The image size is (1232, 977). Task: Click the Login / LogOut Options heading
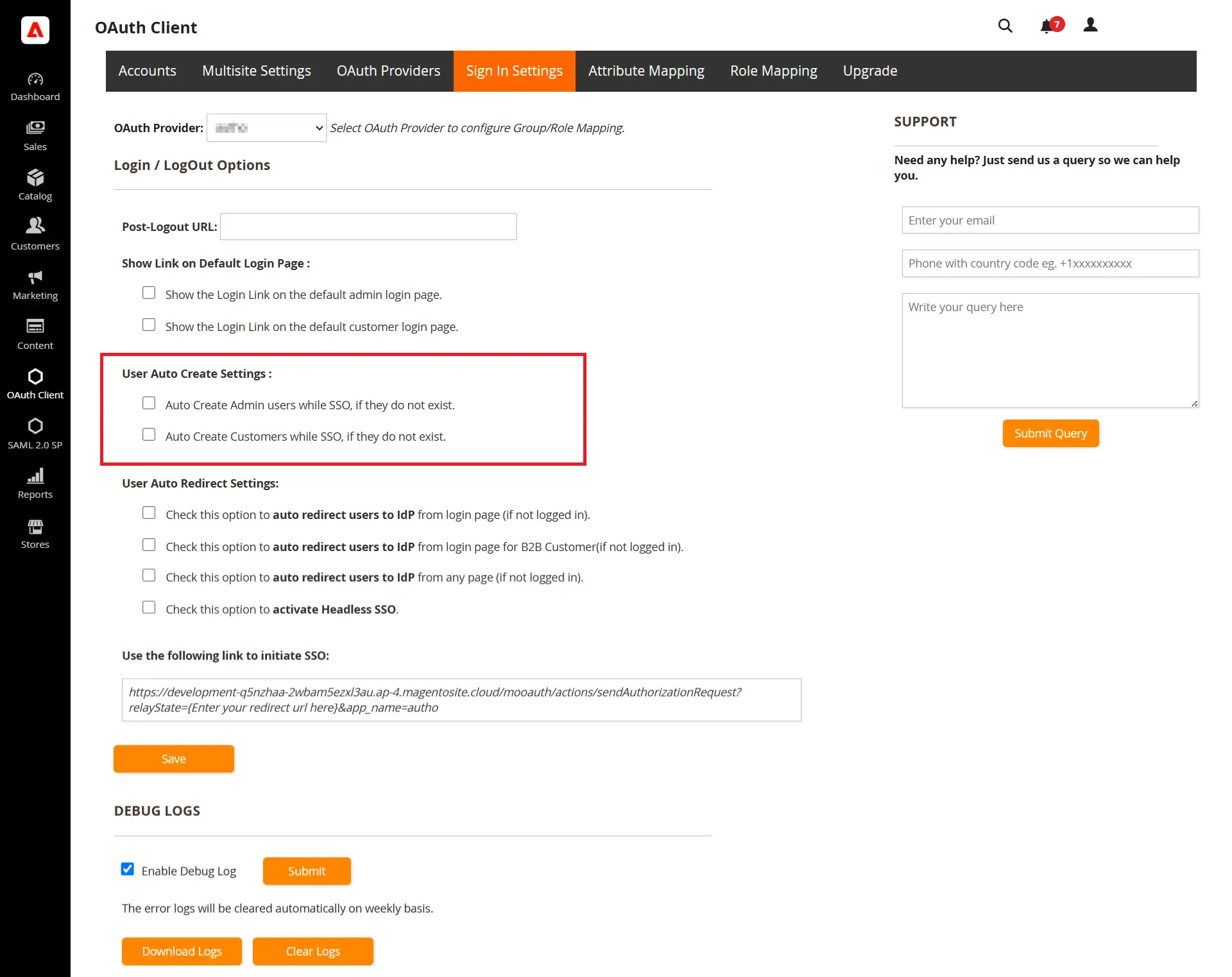pyautogui.click(x=192, y=165)
